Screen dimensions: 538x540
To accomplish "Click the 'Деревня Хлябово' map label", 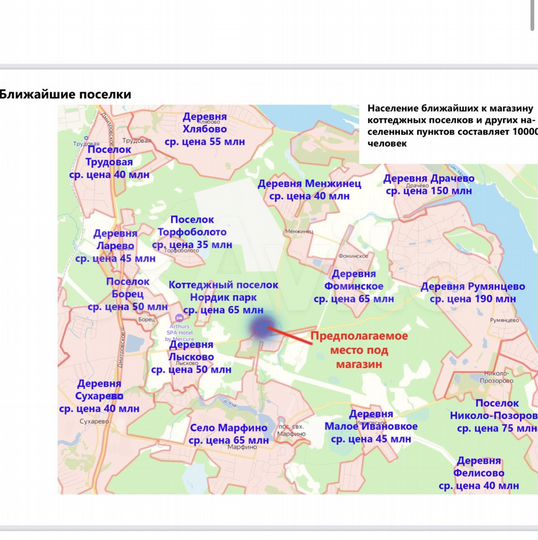I will click(x=205, y=123).
